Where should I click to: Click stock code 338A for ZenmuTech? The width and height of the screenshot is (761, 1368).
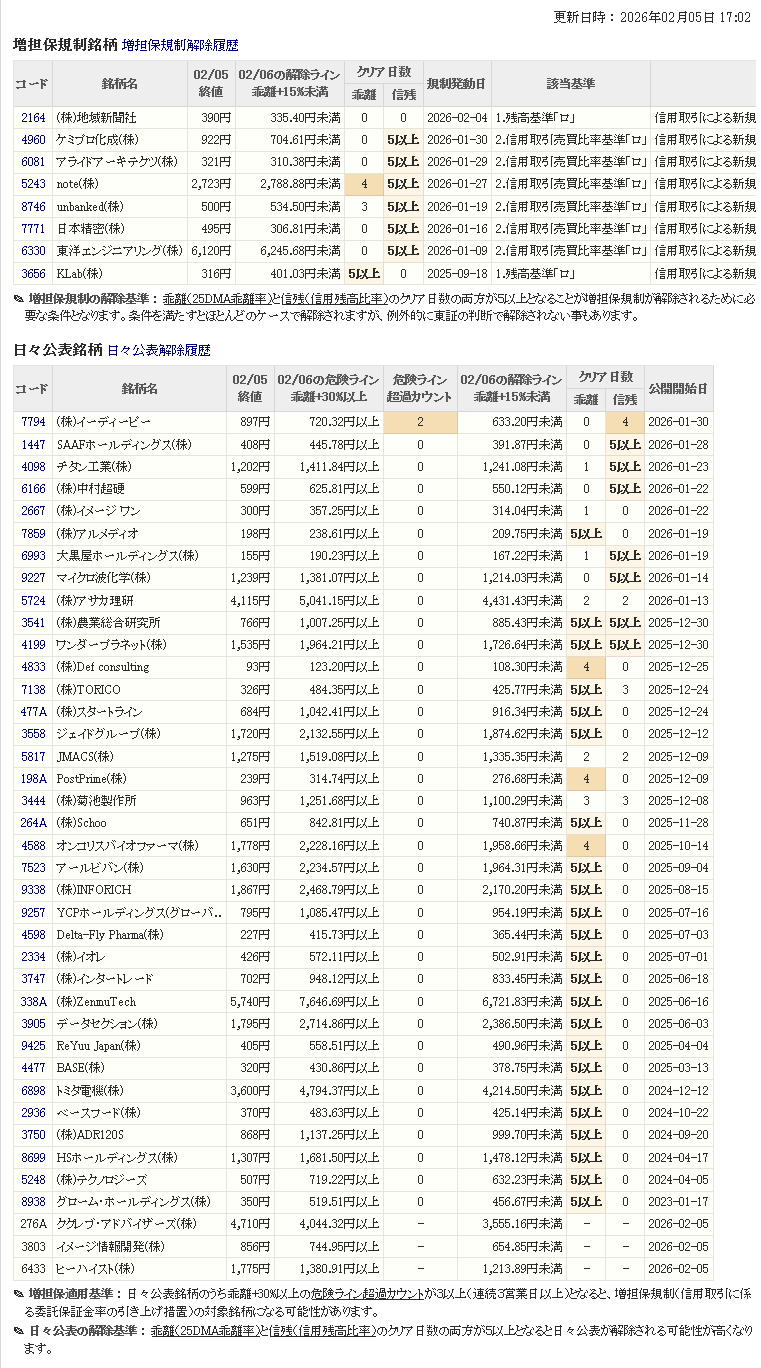coord(33,1001)
